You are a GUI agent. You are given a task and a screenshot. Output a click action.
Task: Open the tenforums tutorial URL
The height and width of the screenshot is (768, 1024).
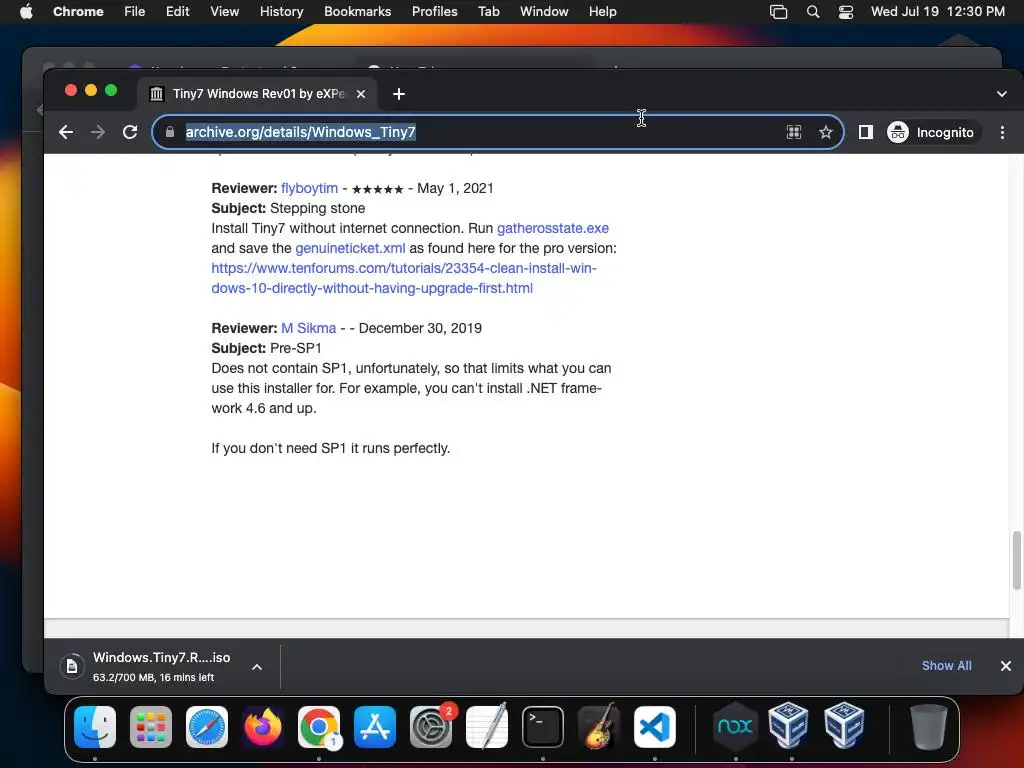[x=404, y=278]
